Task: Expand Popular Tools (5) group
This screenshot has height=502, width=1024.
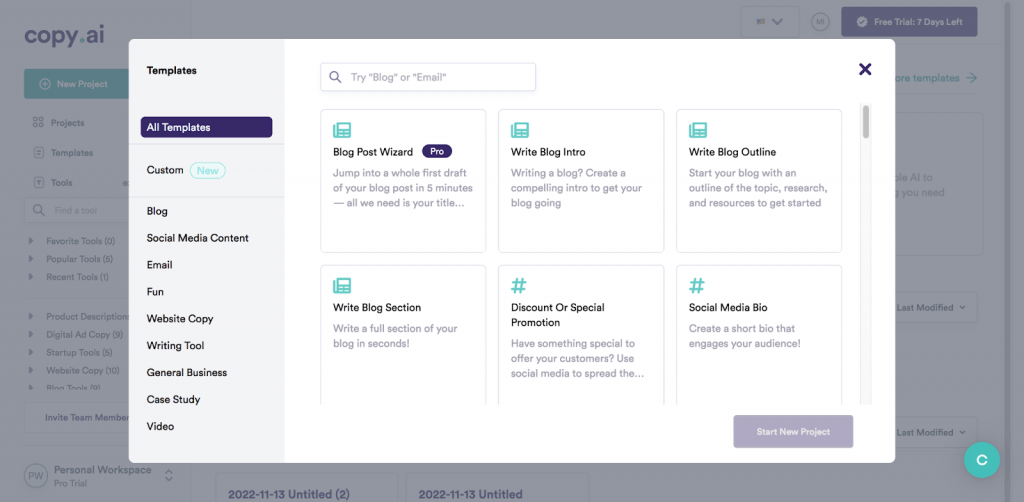Action: point(31,259)
